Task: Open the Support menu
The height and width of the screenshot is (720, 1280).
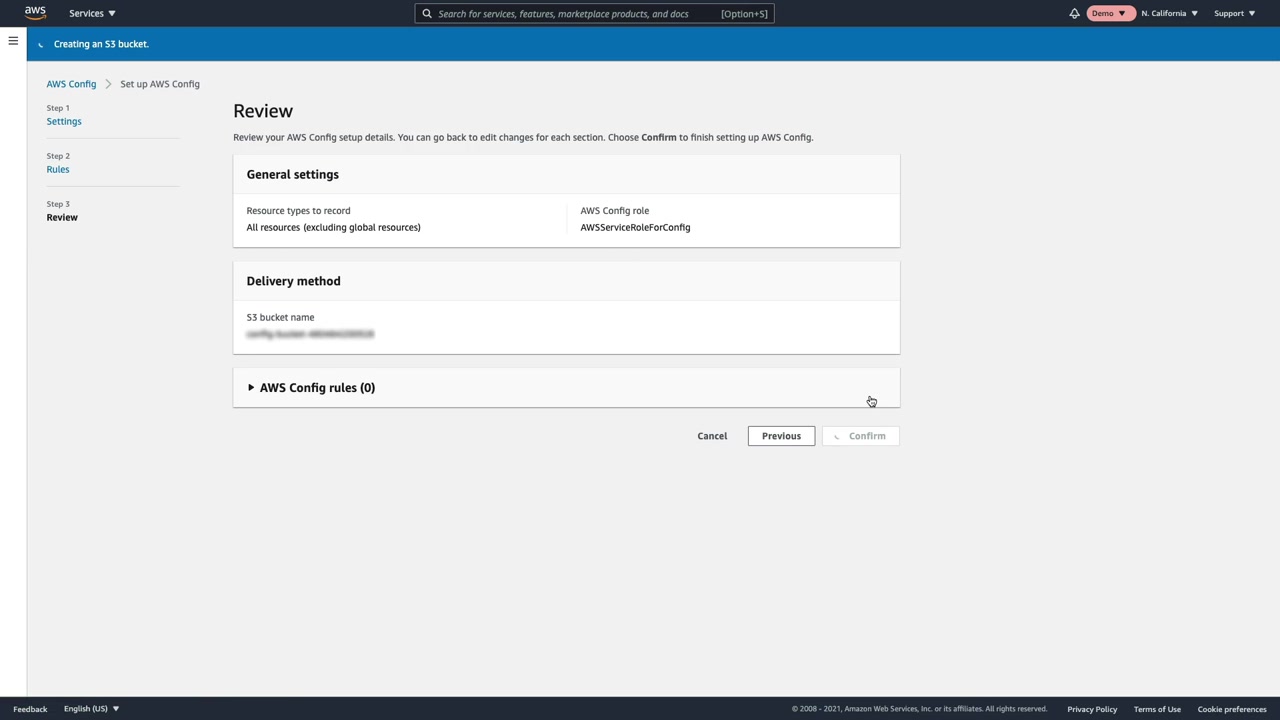Action: tap(1234, 13)
